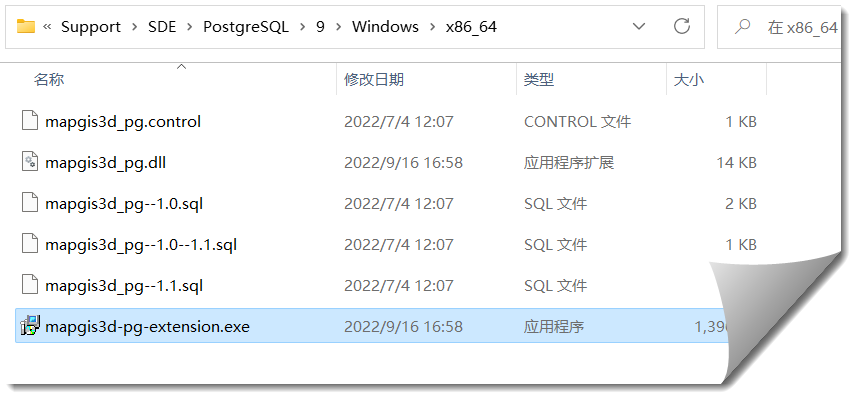Image resolution: width=856 pixels, height=399 pixels.
Task: Expand the chevron after PostgreSQL breadcrumb
Action: 302,27
